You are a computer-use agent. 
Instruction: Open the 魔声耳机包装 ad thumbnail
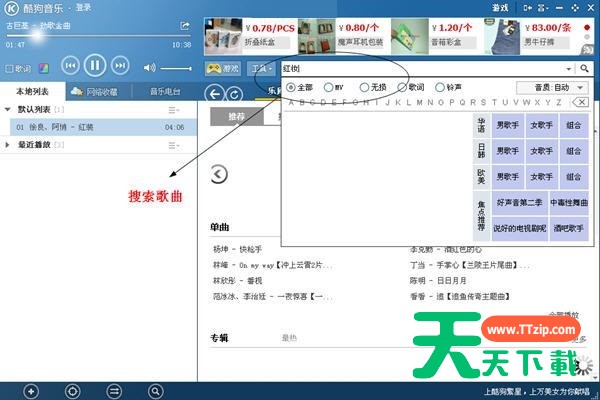click(317, 36)
